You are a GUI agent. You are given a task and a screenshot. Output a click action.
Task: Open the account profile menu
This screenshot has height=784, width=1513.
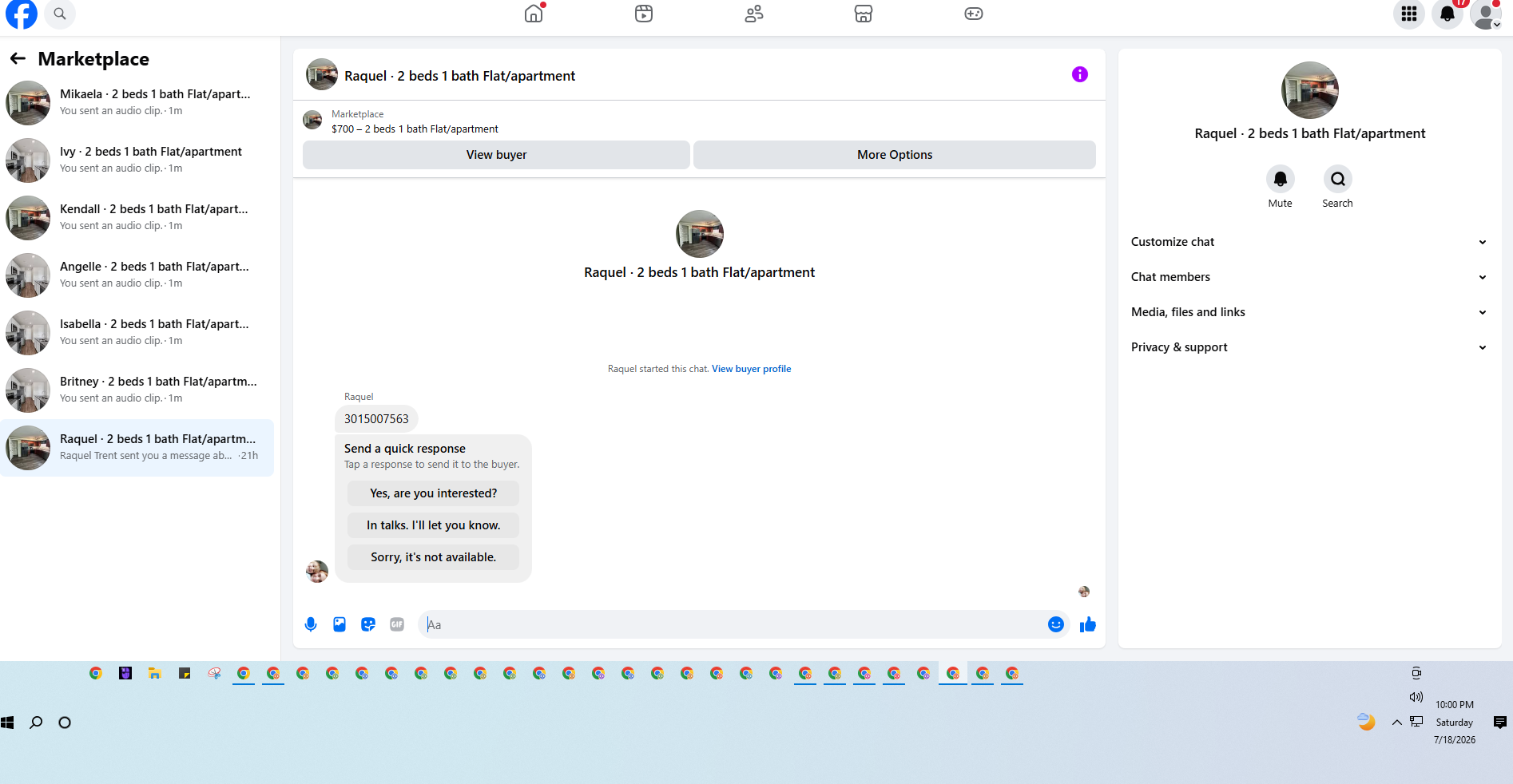coord(1486,14)
